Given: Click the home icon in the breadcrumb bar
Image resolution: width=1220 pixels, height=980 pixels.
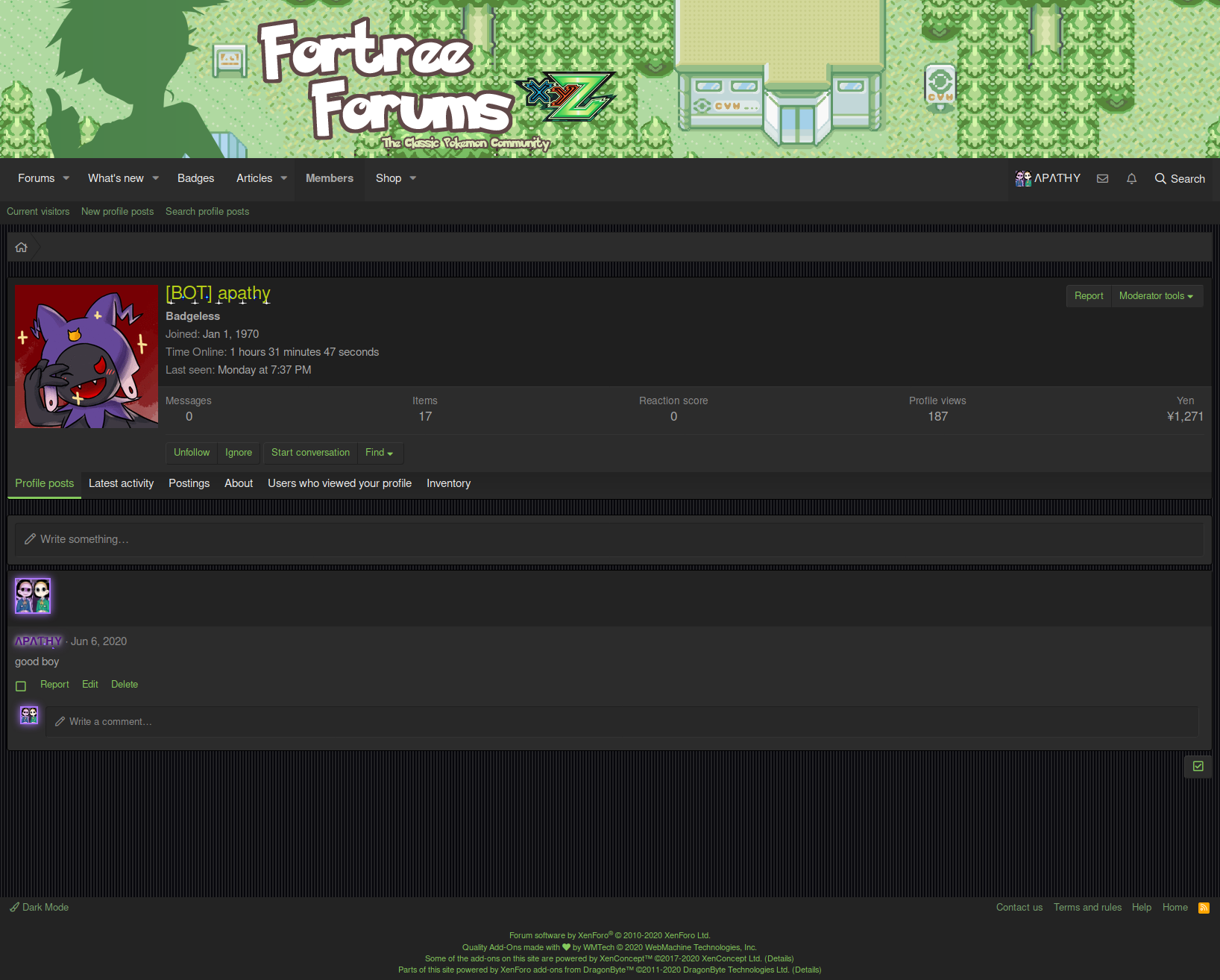Looking at the screenshot, I should click(x=21, y=247).
